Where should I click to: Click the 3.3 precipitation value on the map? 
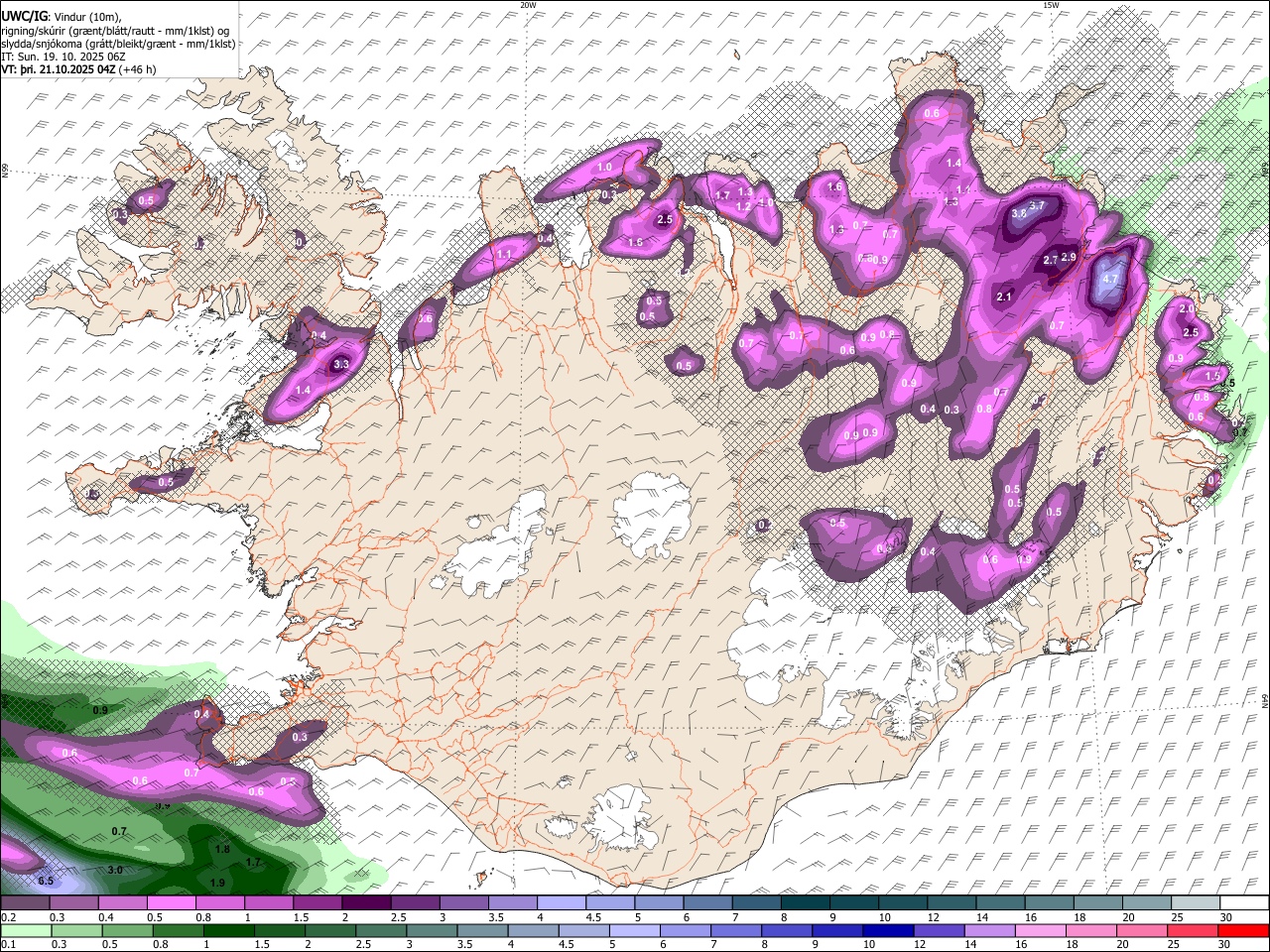[340, 365]
